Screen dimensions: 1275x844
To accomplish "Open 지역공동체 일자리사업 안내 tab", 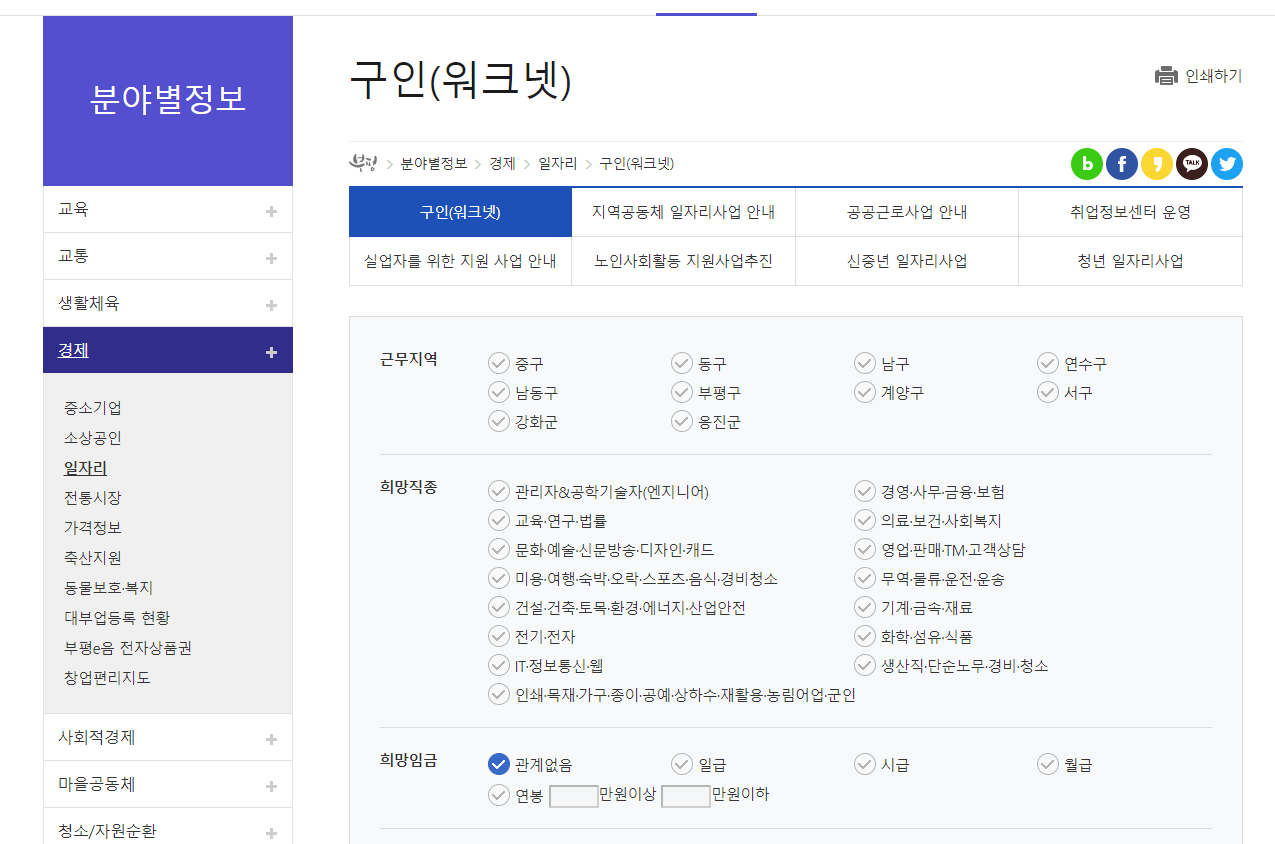I will coord(683,212).
